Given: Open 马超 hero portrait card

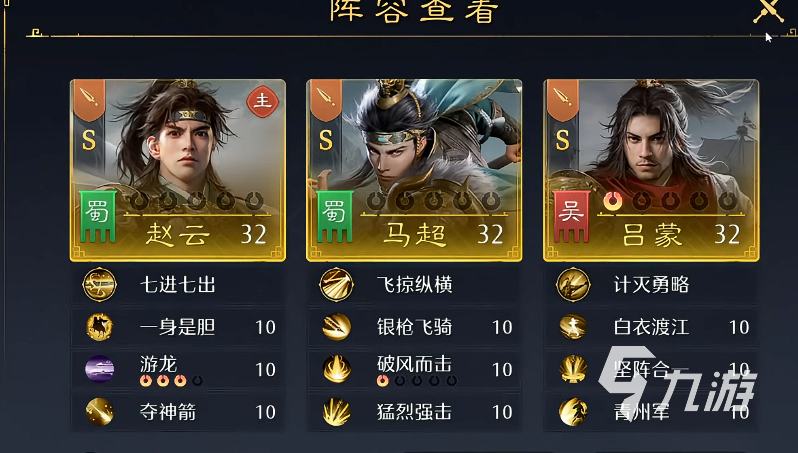Looking at the screenshot, I should click(414, 171).
